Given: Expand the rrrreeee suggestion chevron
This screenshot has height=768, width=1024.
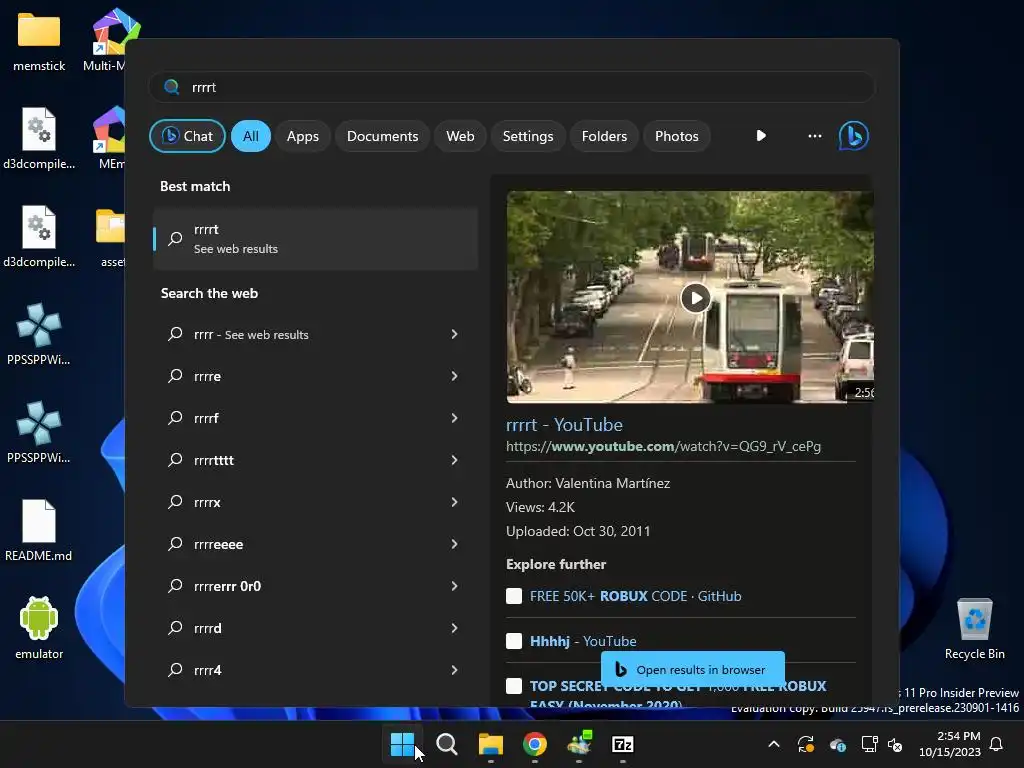Looking at the screenshot, I should 454,544.
